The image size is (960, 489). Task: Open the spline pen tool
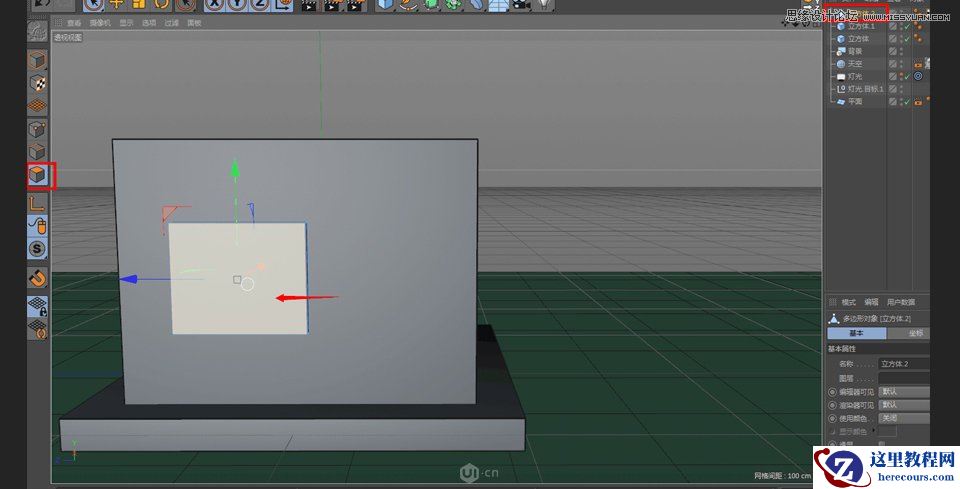click(x=408, y=5)
